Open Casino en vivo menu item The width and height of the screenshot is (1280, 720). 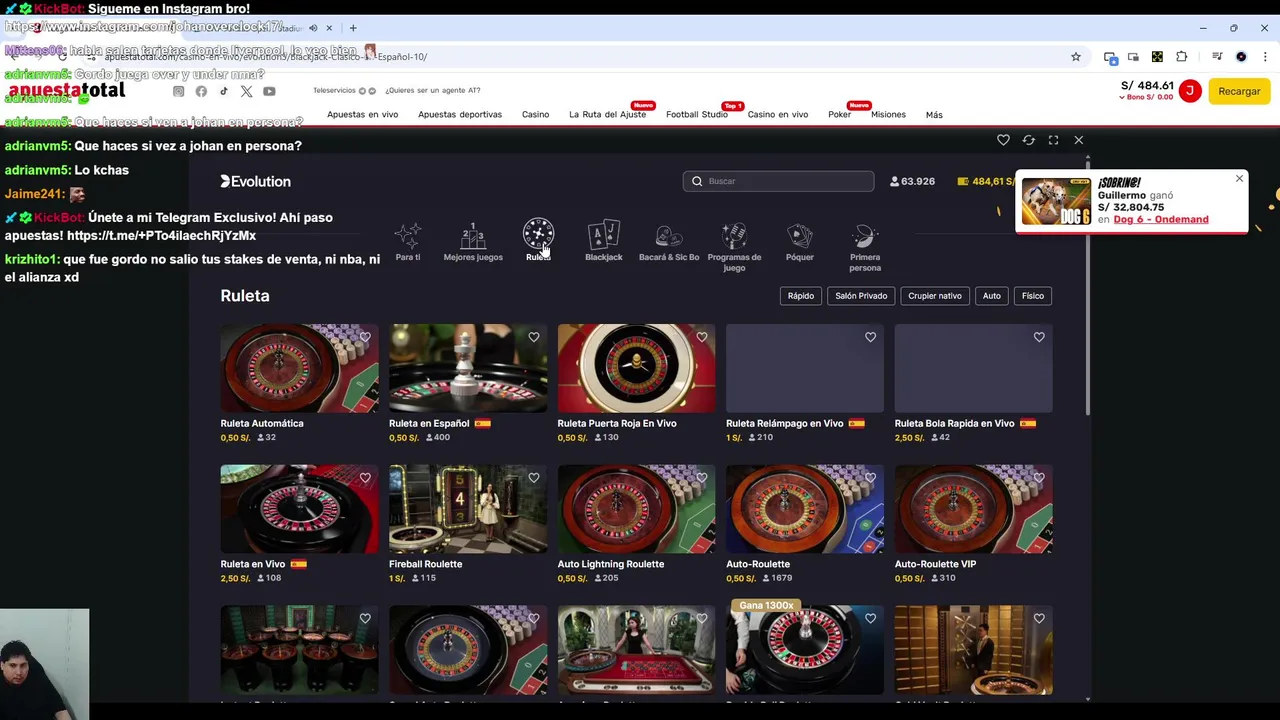(x=778, y=115)
